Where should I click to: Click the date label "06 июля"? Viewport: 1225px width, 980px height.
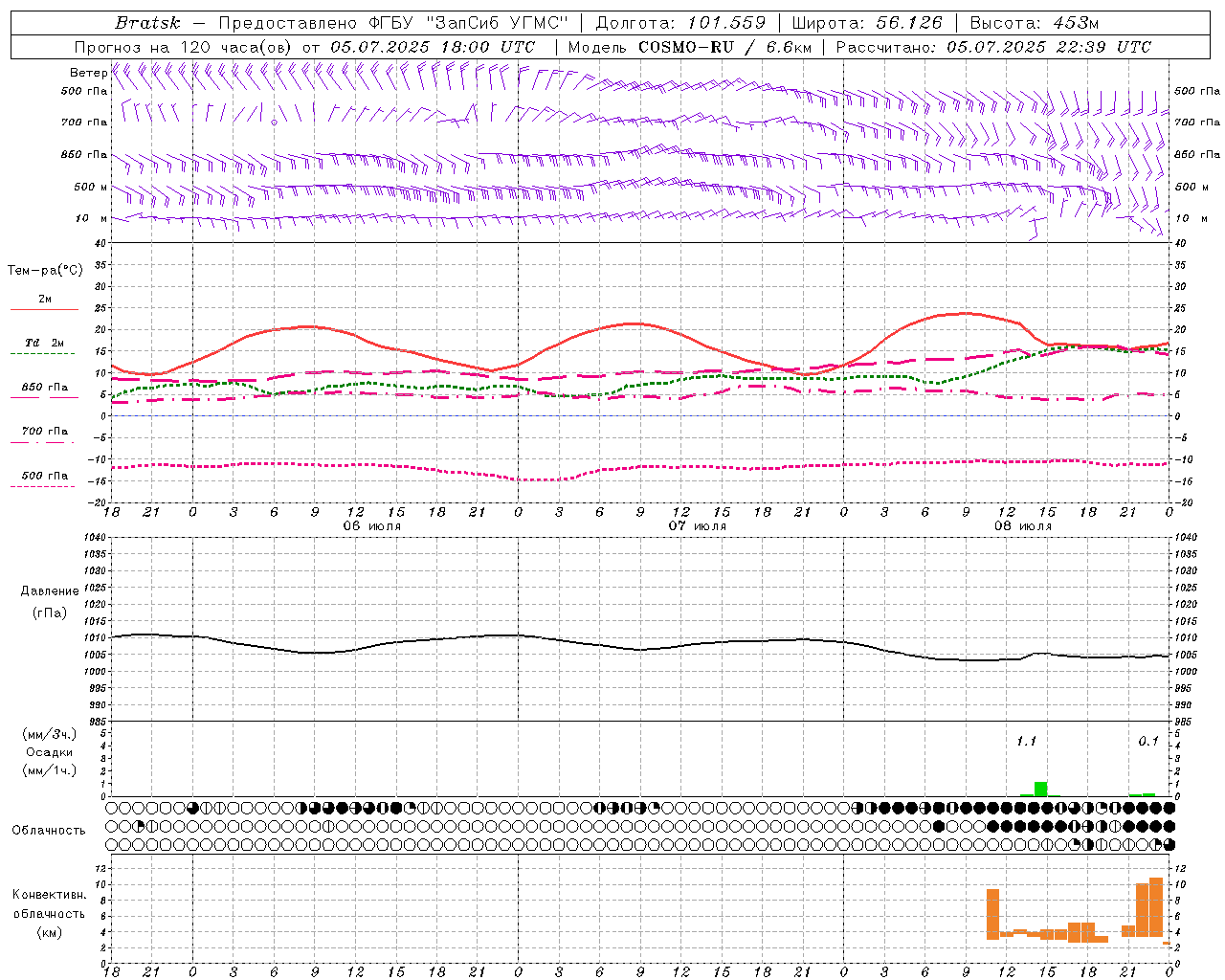click(x=371, y=526)
